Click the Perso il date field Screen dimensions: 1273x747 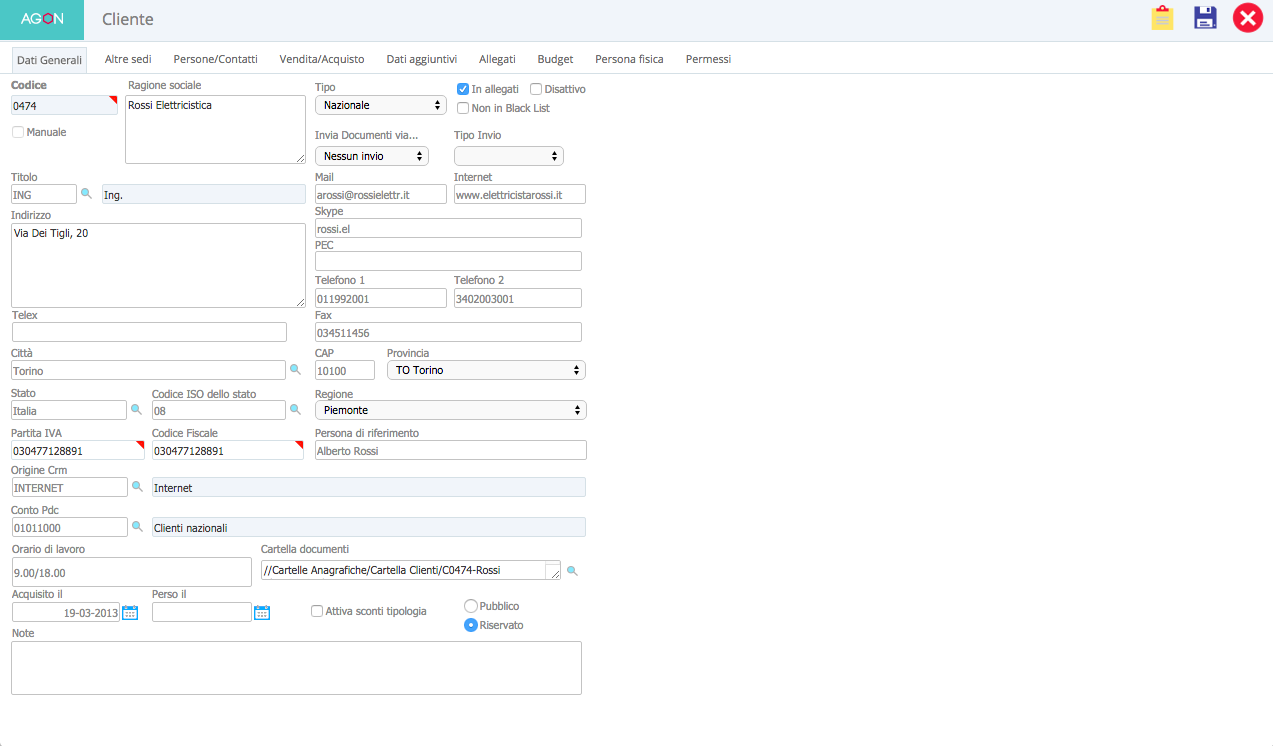[202, 612]
